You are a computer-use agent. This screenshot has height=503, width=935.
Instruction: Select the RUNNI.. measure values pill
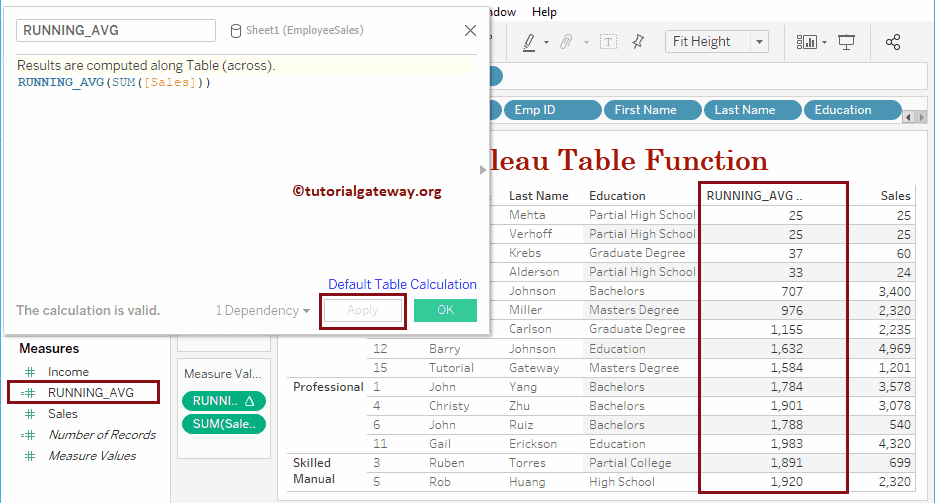pyautogui.click(x=224, y=401)
